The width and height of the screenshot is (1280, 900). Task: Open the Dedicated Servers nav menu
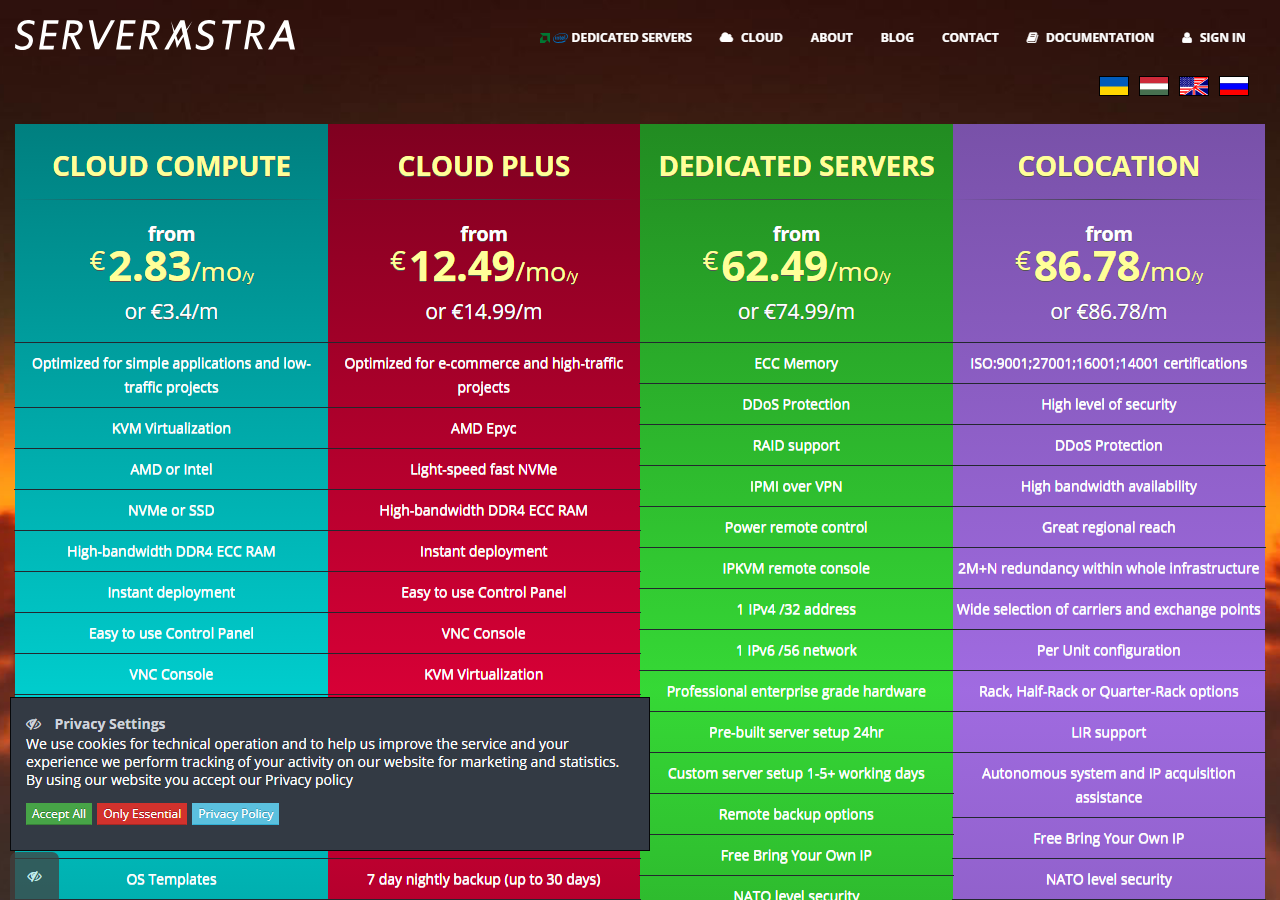click(616, 38)
